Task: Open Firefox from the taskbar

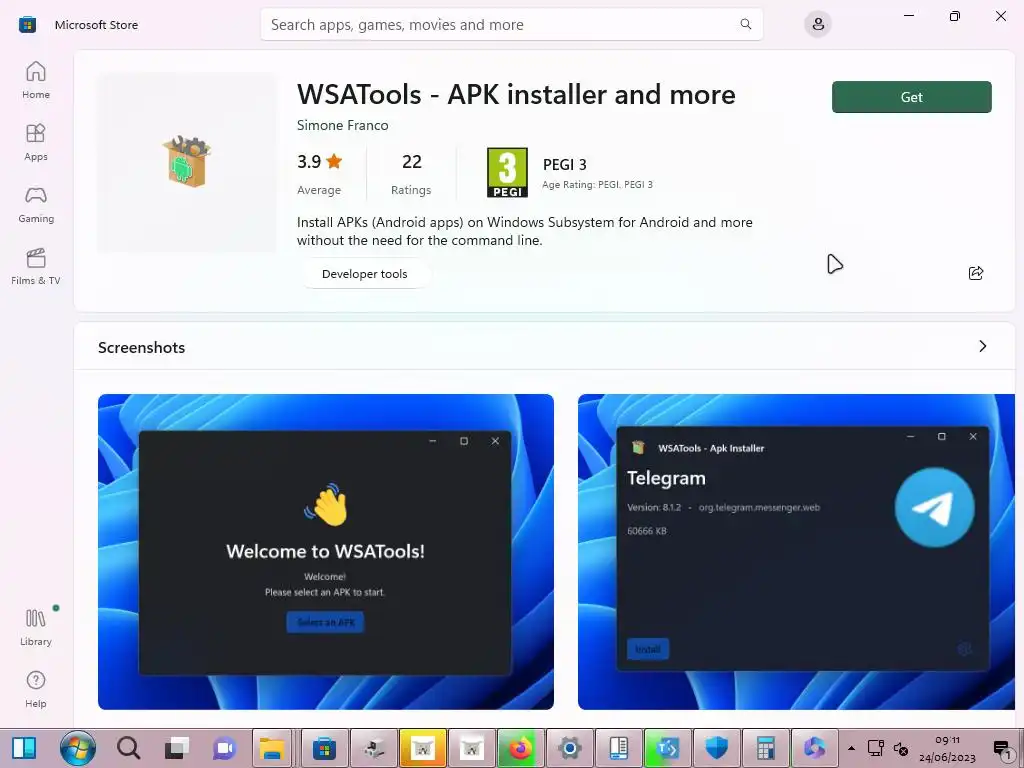Action: (520, 748)
